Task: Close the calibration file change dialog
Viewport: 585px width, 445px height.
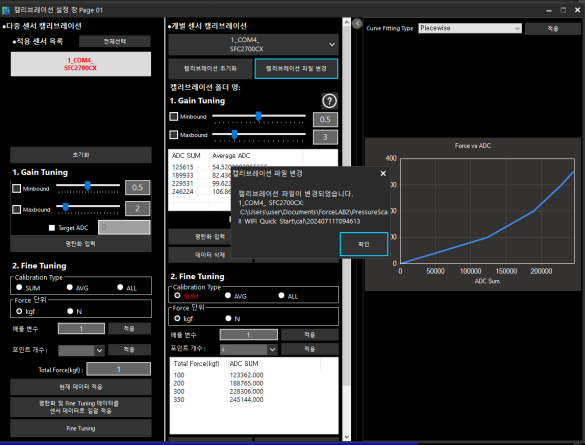Action: [383, 173]
